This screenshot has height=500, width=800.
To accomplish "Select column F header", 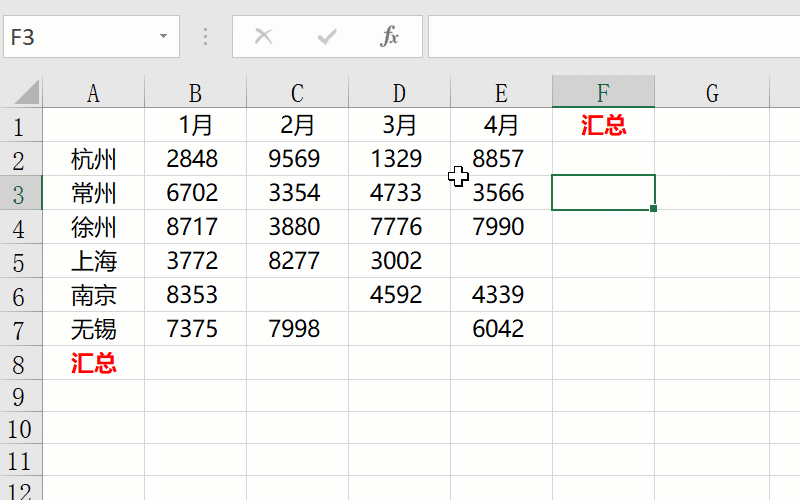I will coord(604,92).
